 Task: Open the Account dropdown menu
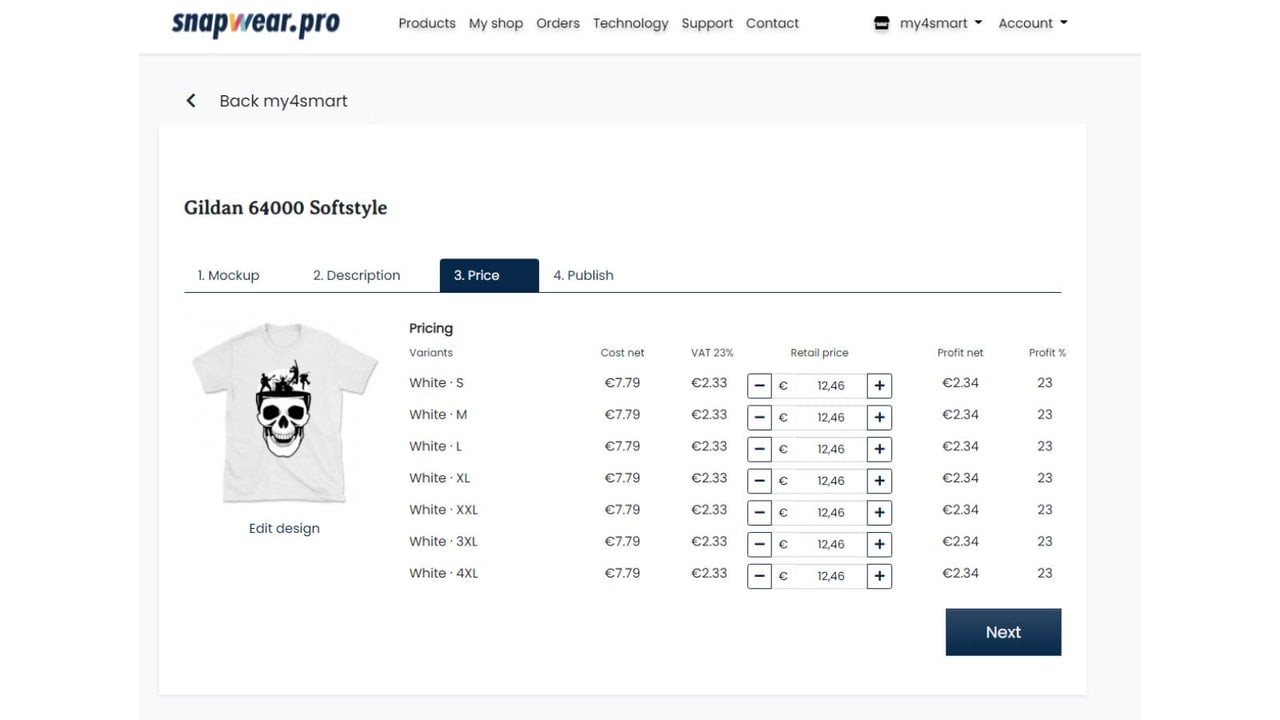click(1033, 23)
